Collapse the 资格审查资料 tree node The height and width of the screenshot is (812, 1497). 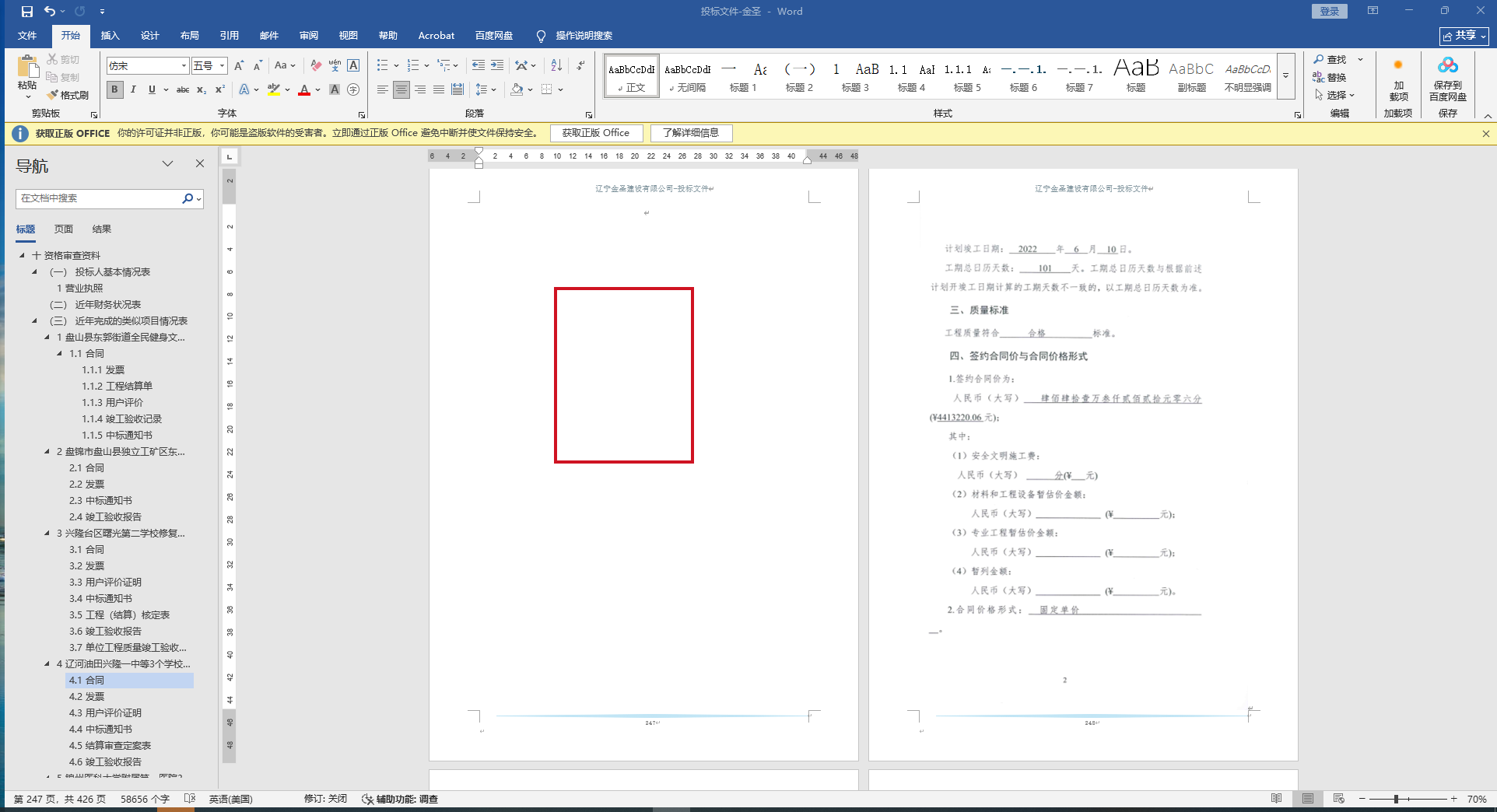[22, 255]
